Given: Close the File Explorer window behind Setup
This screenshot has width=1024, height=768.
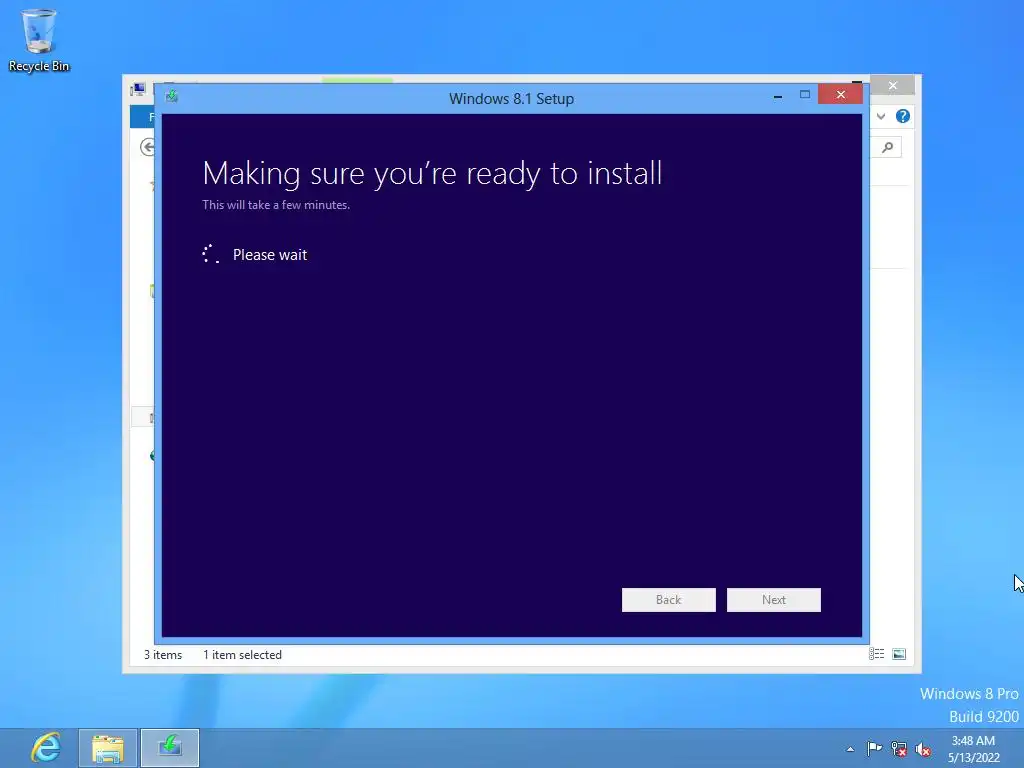Looking at the screenshot, I should [x=893, y=86].
